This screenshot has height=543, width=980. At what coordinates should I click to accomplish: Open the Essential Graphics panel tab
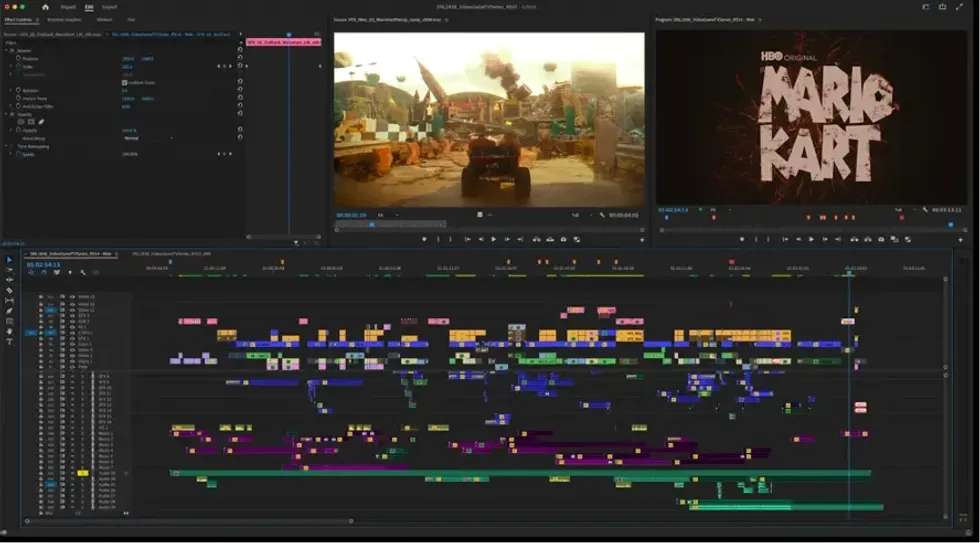pos(64,19)
